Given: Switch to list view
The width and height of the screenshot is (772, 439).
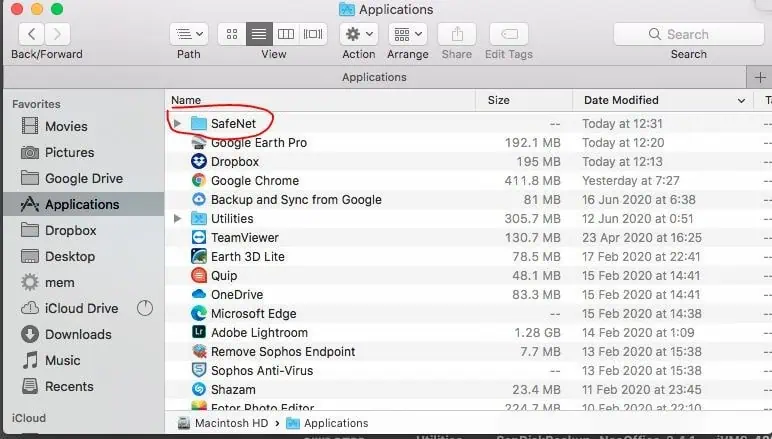Looking at the screenshot, I should 259,34.
